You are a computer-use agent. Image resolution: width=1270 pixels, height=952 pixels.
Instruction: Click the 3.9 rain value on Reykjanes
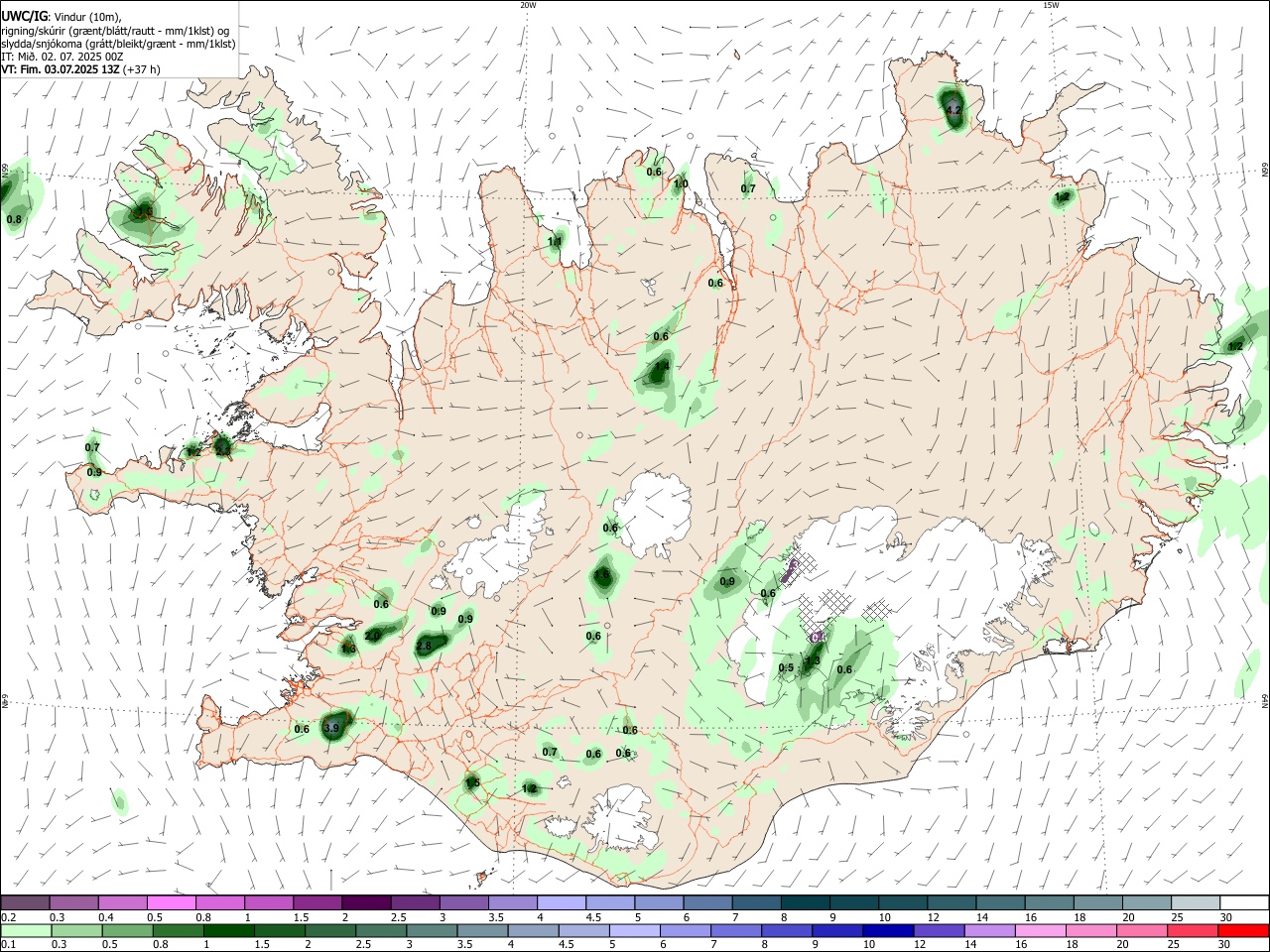tap(332, 728)
